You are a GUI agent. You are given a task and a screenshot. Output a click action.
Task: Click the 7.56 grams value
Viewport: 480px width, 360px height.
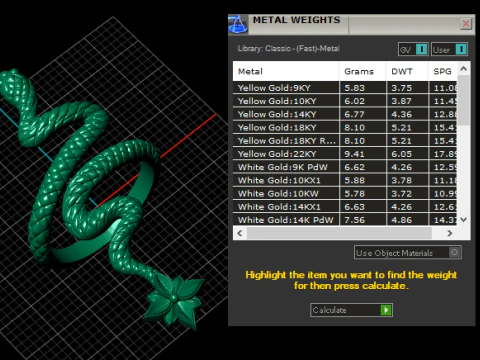tap(355, 220)
